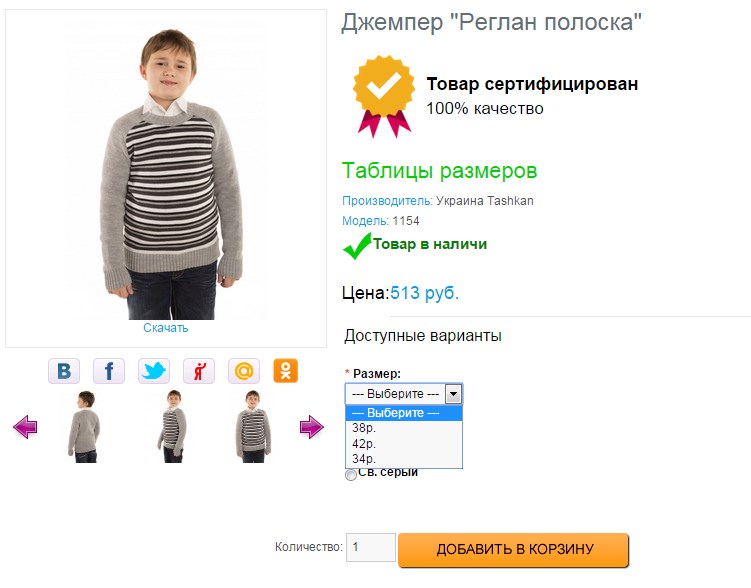751x588 pixels.
Task: Click the Odnoklassniki orange share icon
Action: tap(286, 371)
